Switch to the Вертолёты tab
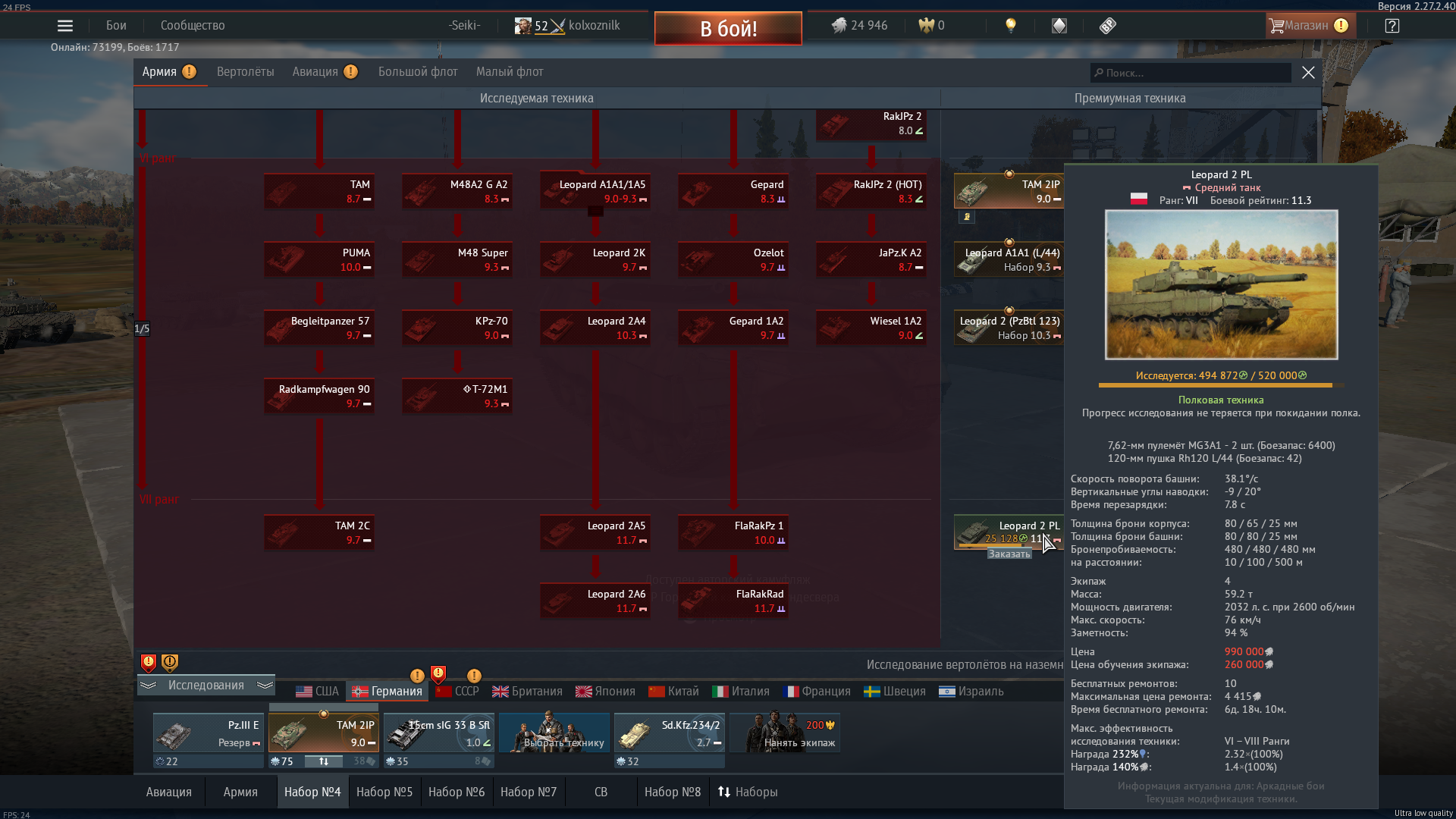 click(246, 72)
